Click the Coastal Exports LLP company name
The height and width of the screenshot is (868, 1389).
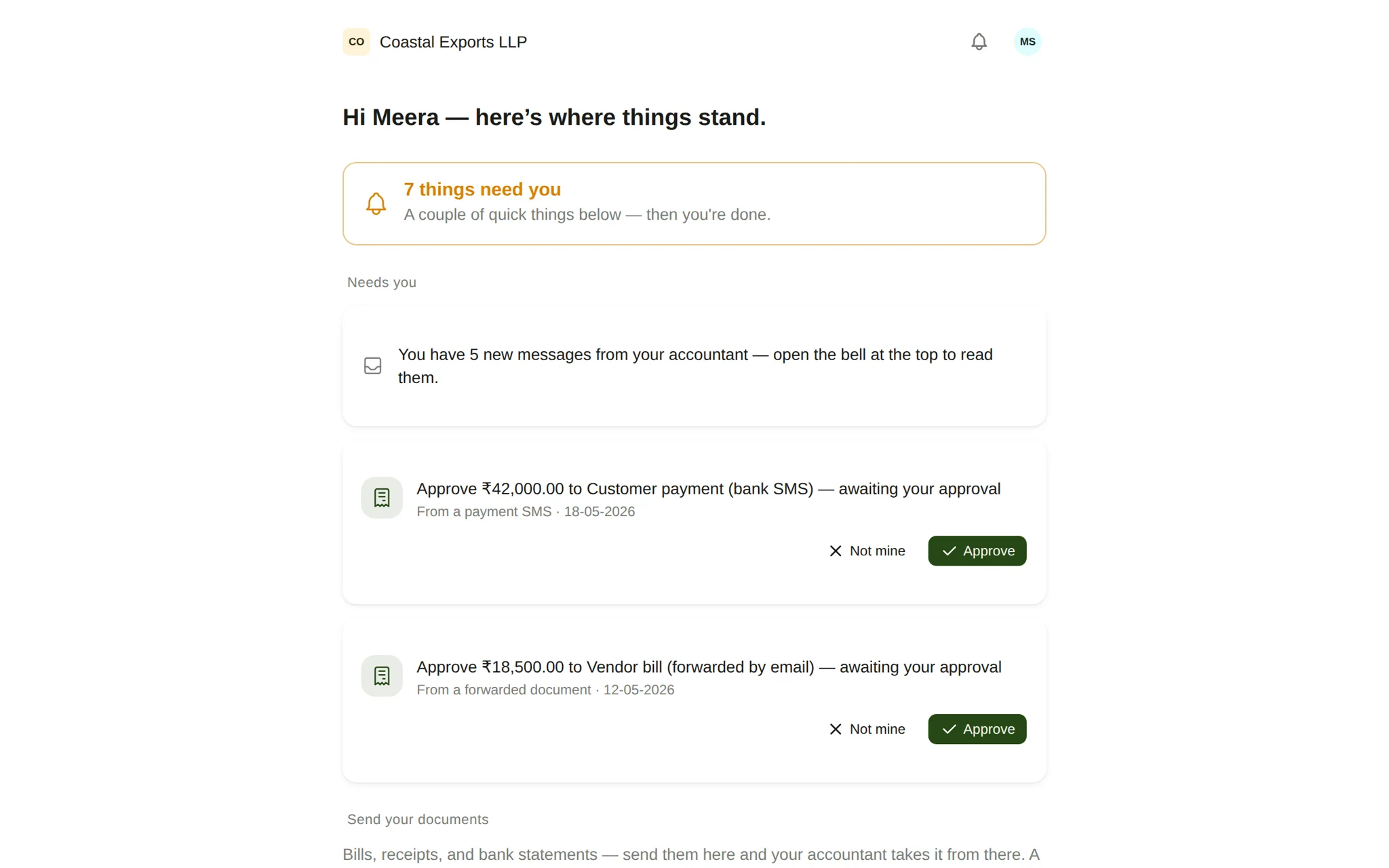pyautogui.click(x=453, y=42)
